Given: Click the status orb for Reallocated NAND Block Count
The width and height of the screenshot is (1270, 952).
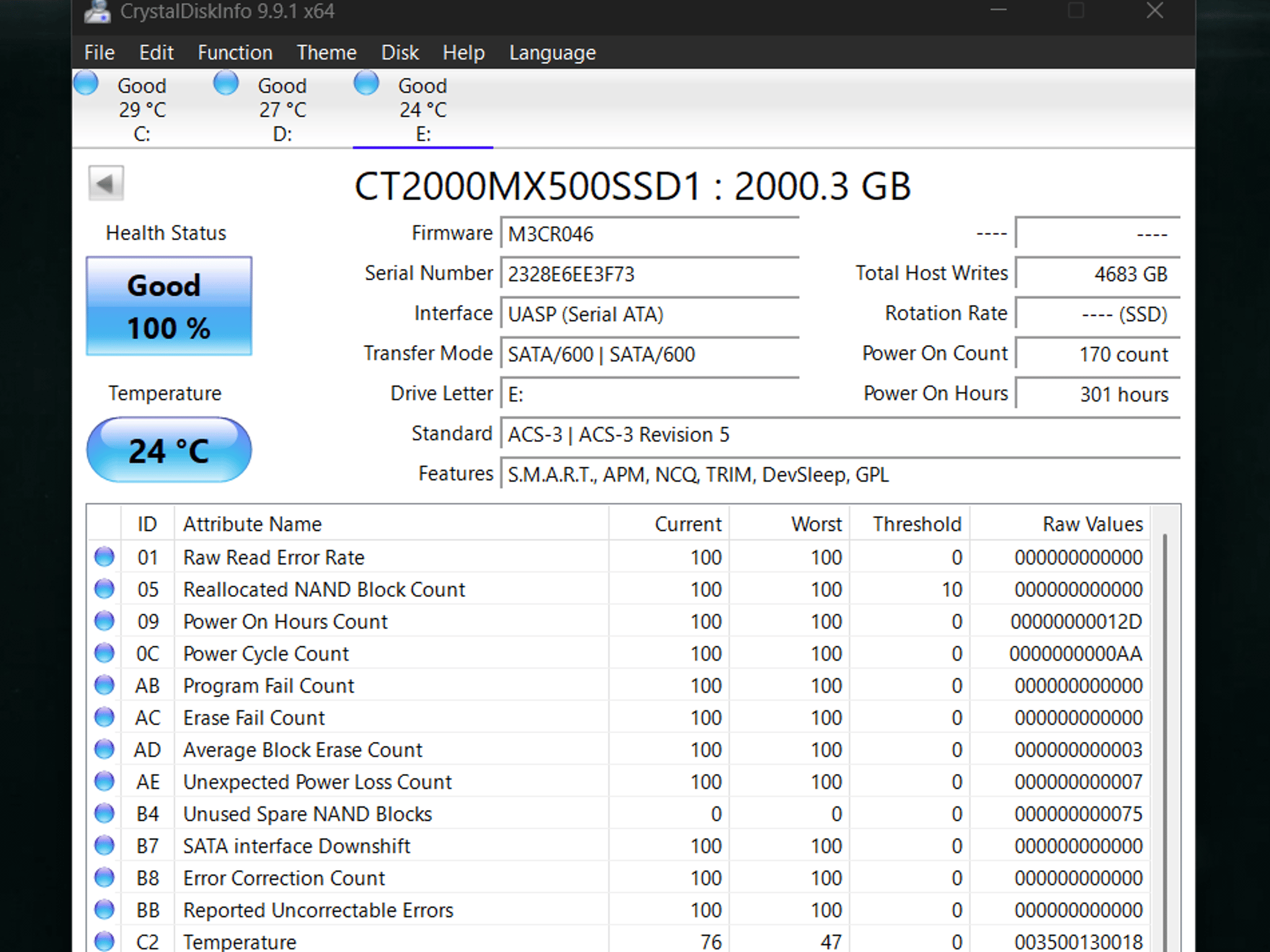Looking at the screenshot, I should 104,589.
